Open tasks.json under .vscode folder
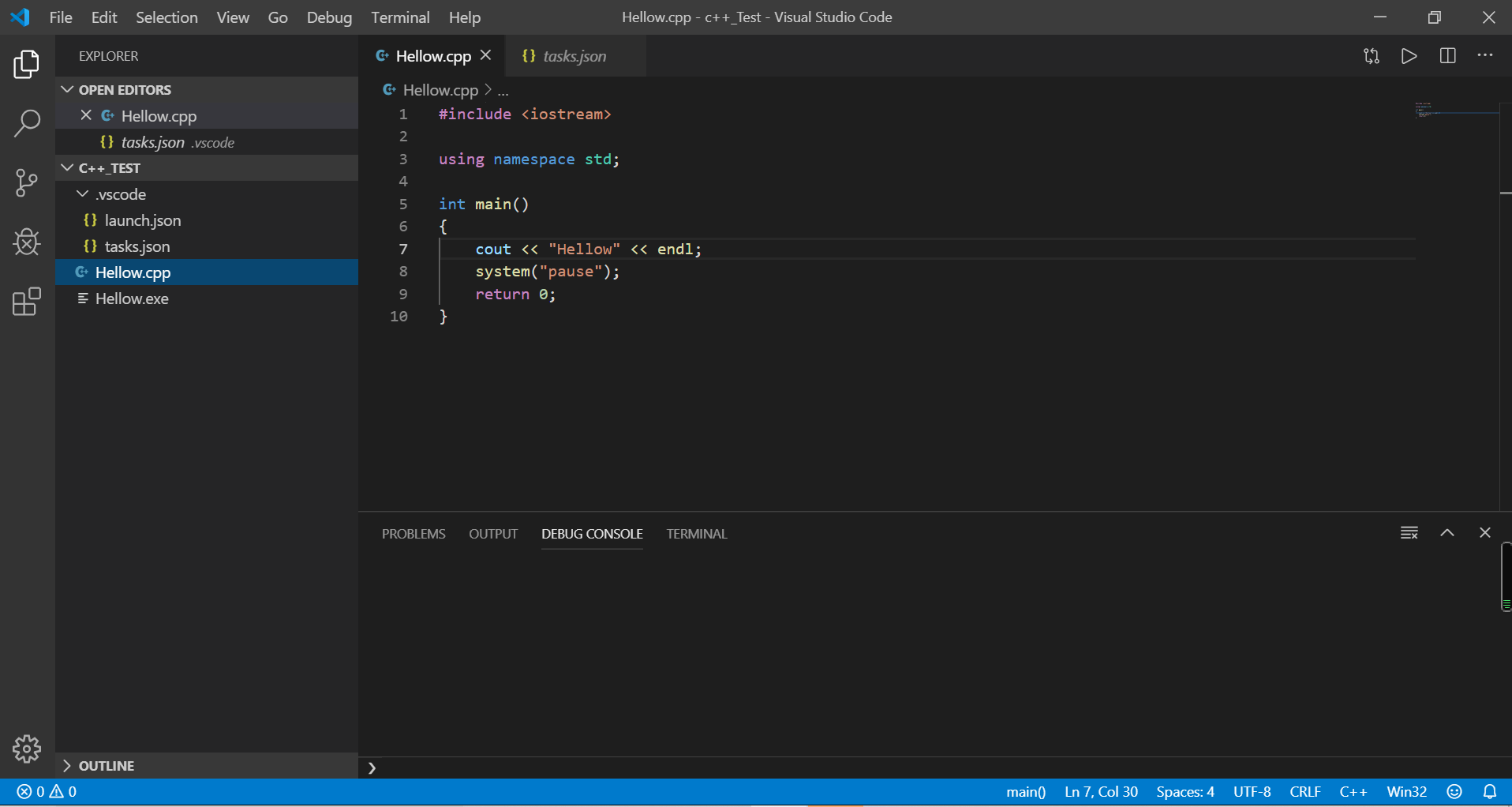Screen dimensions: 1512x807 click(x=207, y=246)
